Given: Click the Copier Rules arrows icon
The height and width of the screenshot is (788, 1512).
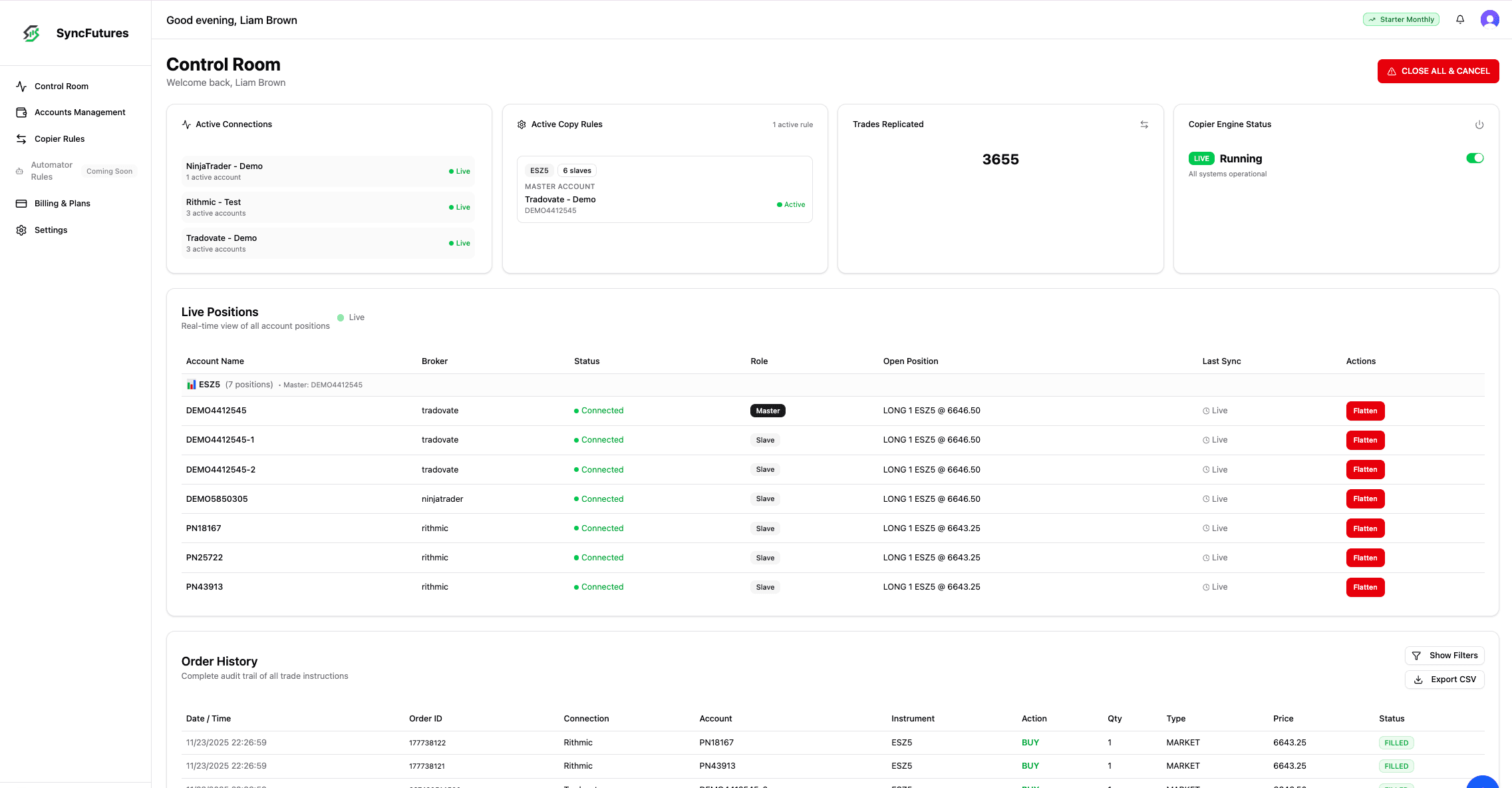Looking at the screenshot, I should click(x=21, y=138).
